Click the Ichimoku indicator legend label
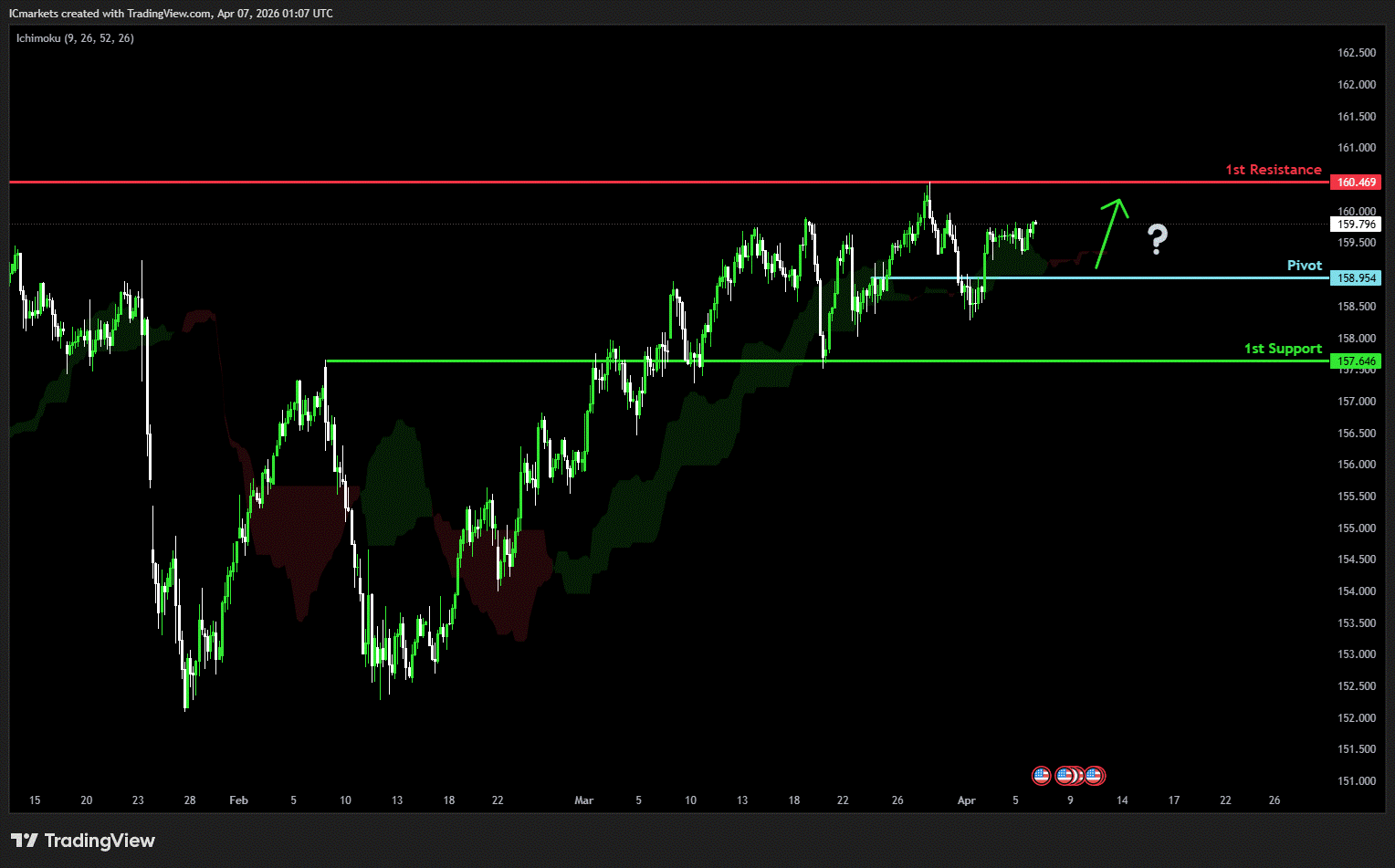This screenshot has height=868, width=1395. 75,38
